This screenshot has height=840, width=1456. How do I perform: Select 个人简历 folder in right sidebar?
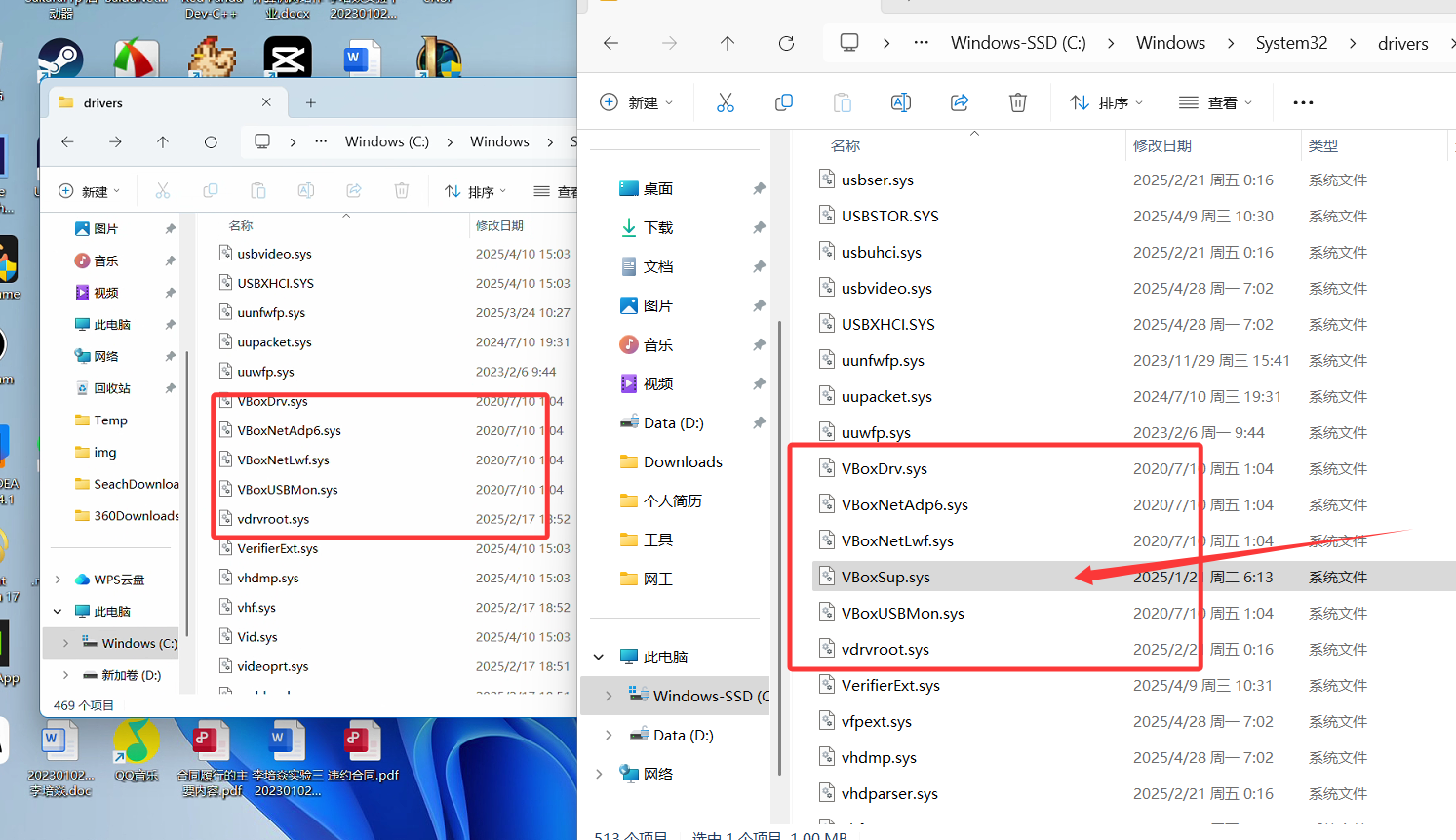pos(661,500)
